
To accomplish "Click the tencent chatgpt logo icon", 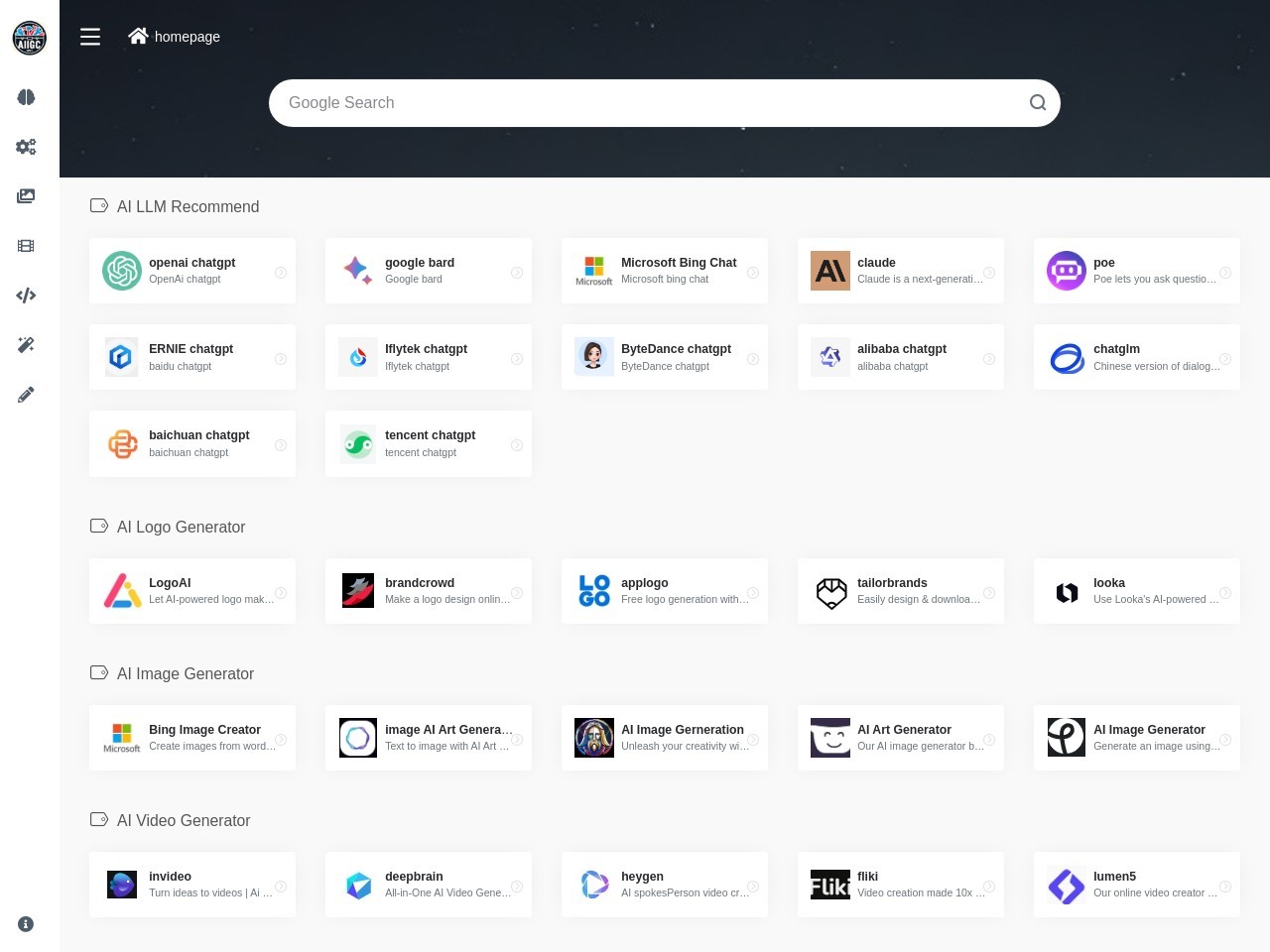I will tap(358, 443).
